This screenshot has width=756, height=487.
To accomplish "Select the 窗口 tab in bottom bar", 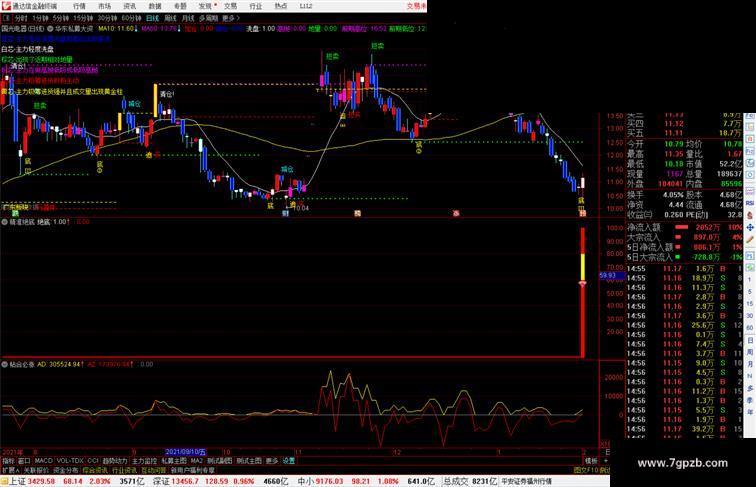I will (24, 461).
